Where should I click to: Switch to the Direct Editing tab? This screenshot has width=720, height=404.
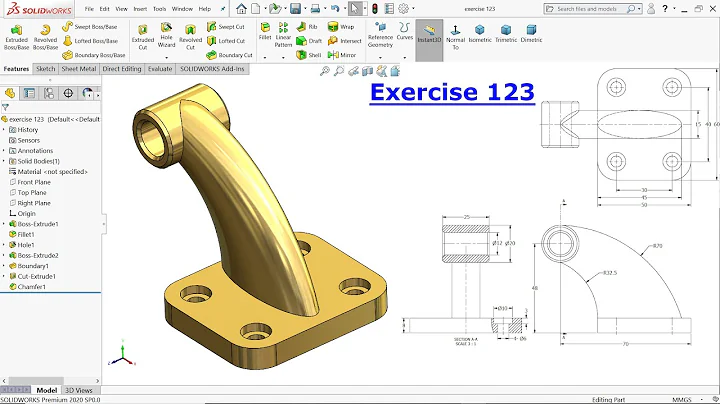(122, 69)
